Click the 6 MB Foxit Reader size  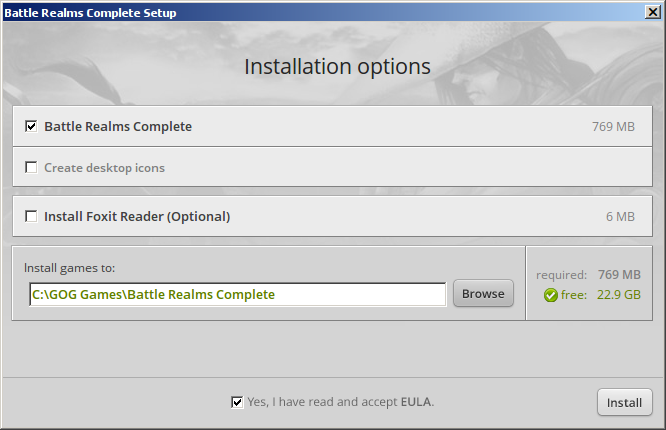(x=620, y=217)
